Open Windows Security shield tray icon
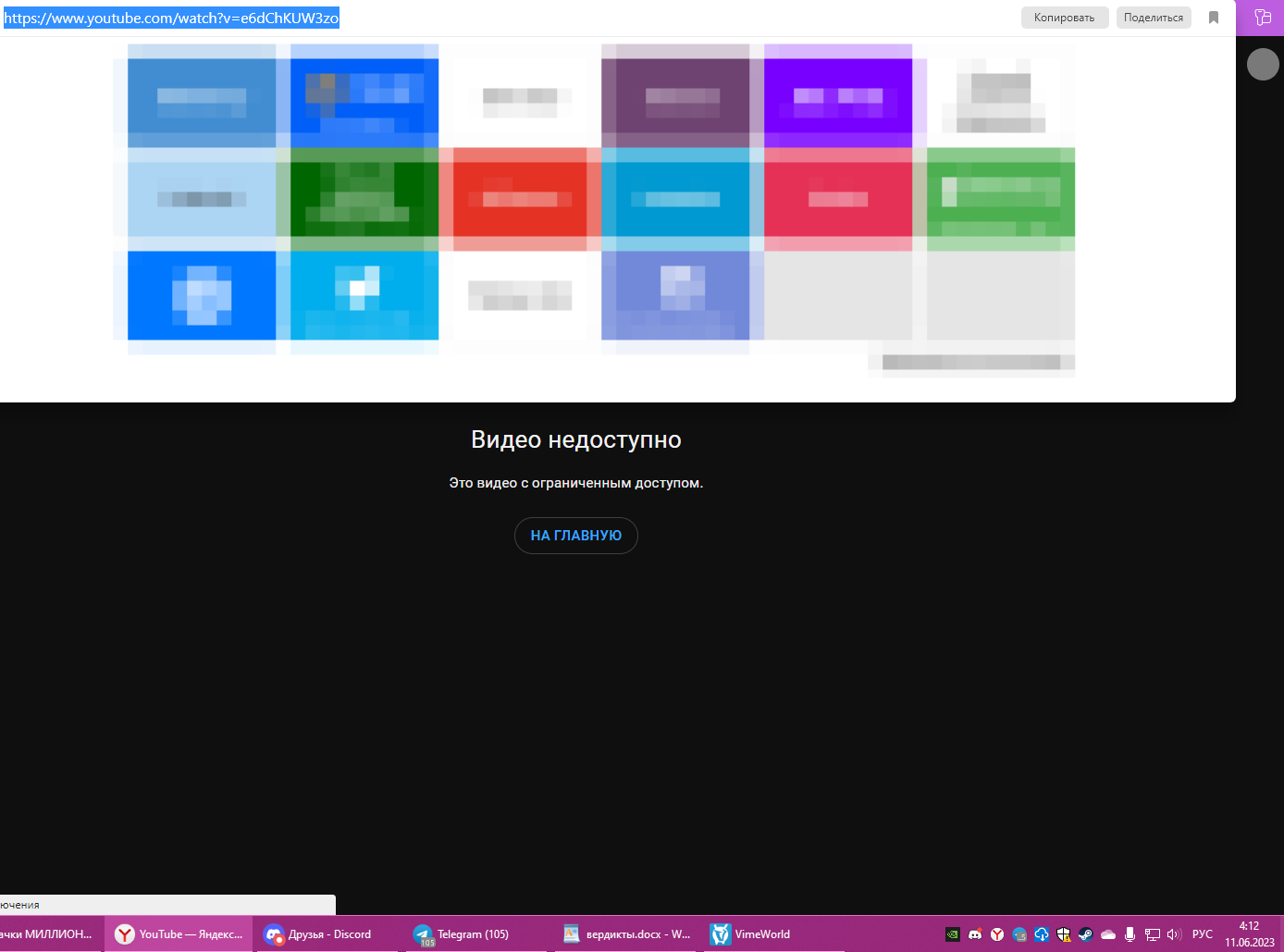Screen dimensions: 1284x952 pyautogui.click(x=1064, y=934)
